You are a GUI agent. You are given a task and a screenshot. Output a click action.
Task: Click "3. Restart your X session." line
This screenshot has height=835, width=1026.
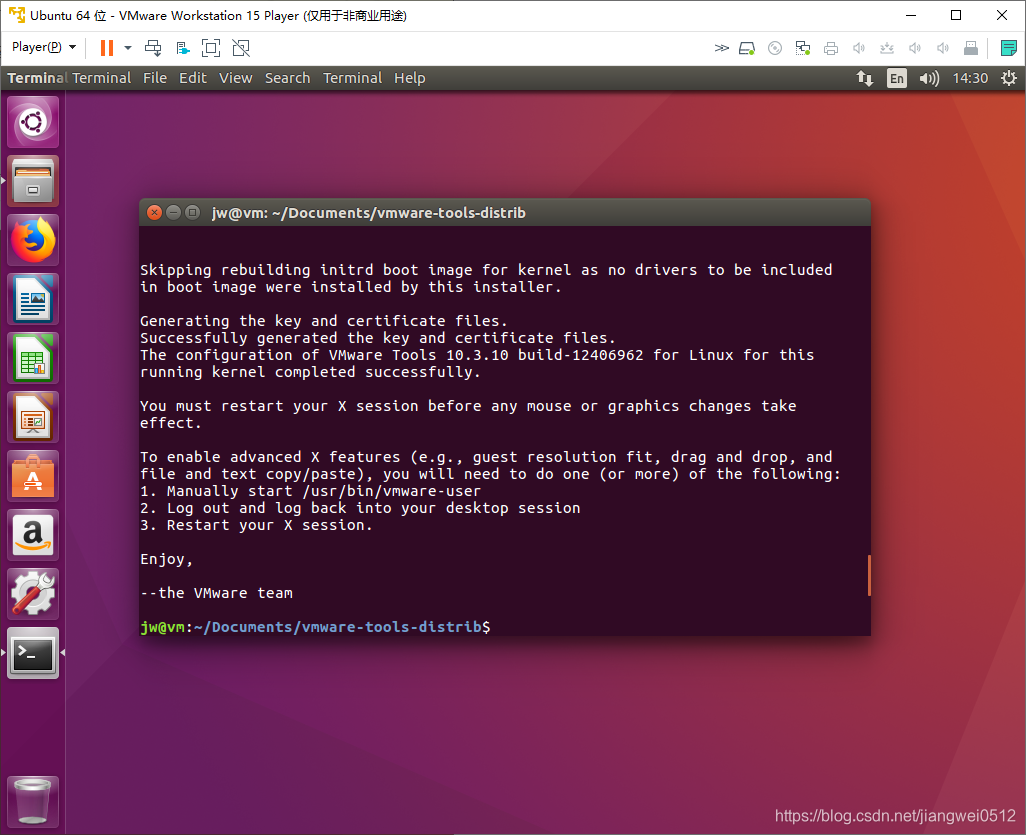tap(256, 525)
